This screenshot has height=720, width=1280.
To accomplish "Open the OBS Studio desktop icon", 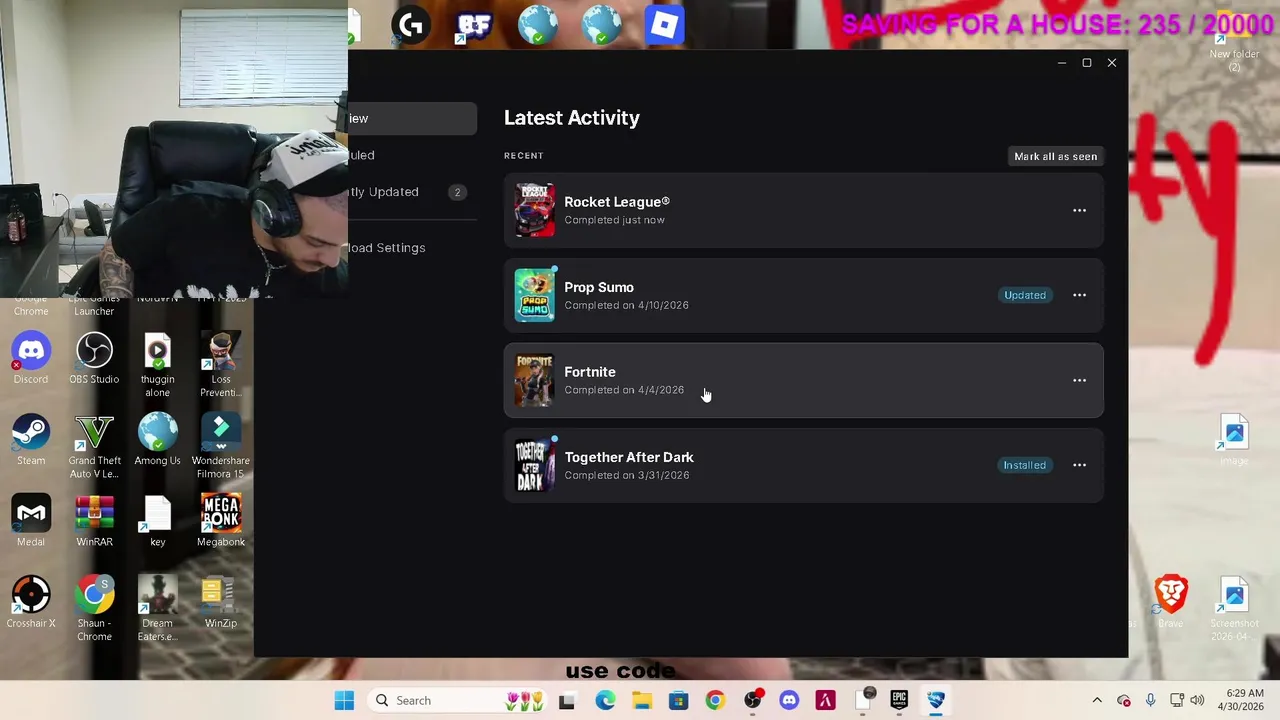I will [x=94, y=359].
